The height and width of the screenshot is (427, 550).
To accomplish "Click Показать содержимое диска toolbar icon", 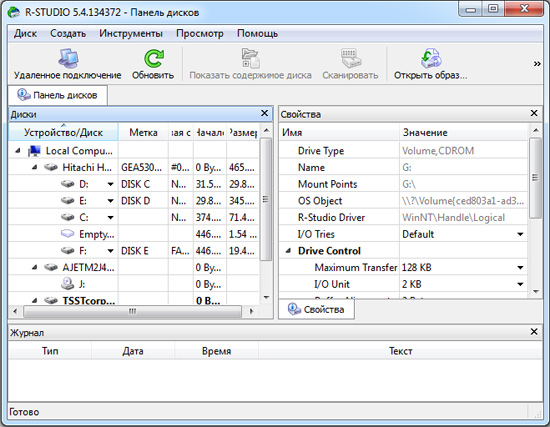I will tap(250, 58).
